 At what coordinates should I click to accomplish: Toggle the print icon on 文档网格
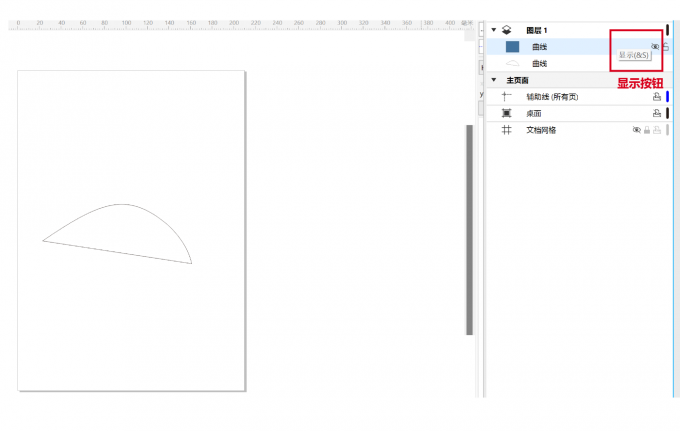pos(657,130)
